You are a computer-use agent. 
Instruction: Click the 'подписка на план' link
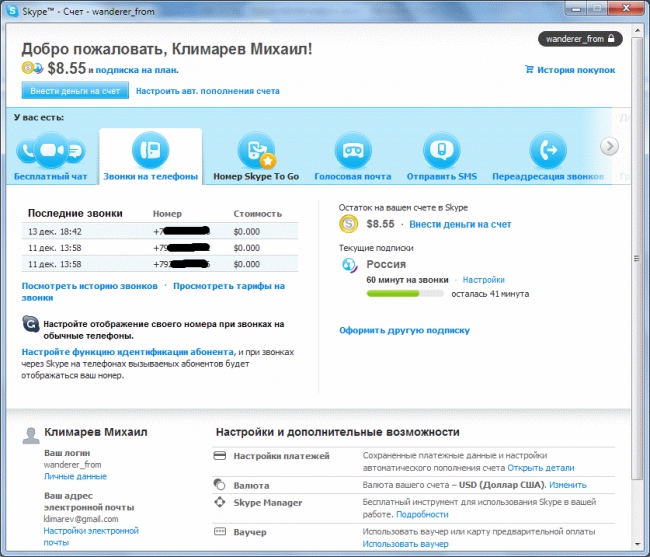(x=137, y=70)
